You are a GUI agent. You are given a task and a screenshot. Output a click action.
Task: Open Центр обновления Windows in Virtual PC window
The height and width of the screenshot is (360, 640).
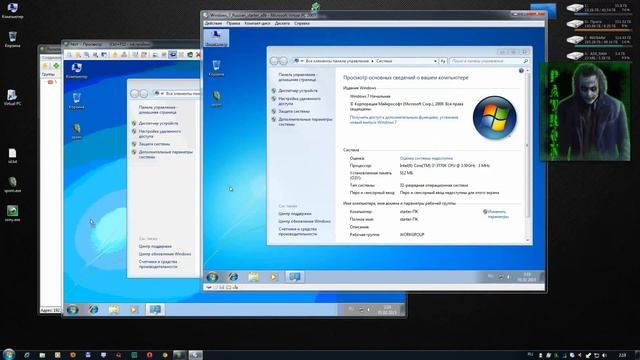pyautogui.click(x=304, y=221)
